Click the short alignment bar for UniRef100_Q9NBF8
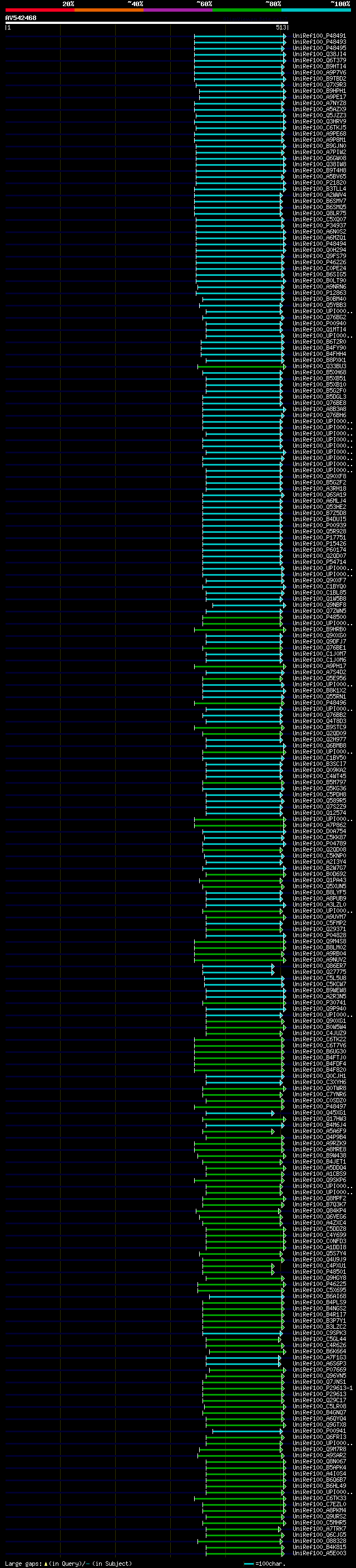The width and height of the screenshot is (356, 1568). [249, 605]
